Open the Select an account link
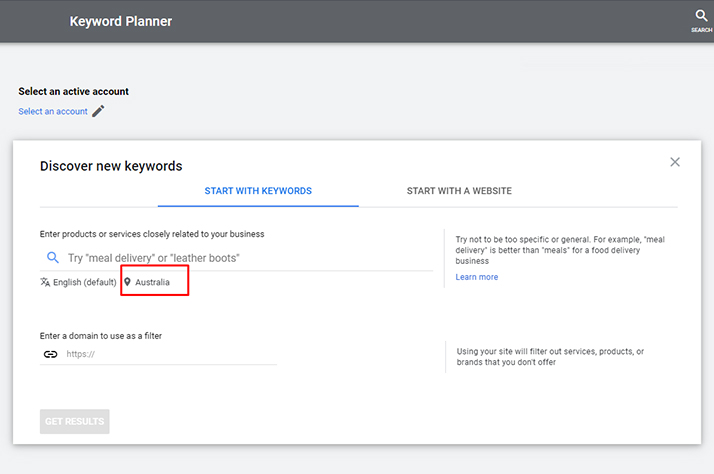This screenshot has height=474, width=714. (x=53, y=112)
